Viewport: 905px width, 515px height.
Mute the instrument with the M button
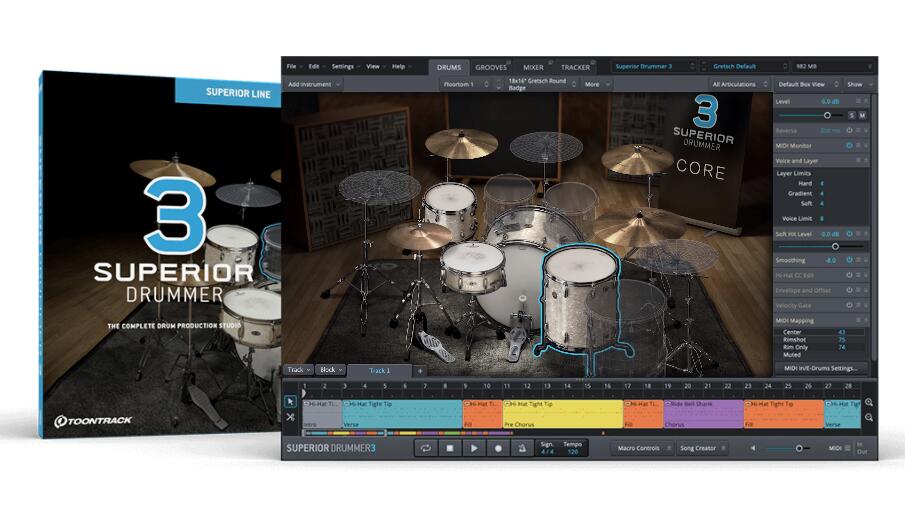(x=862, y=115)
